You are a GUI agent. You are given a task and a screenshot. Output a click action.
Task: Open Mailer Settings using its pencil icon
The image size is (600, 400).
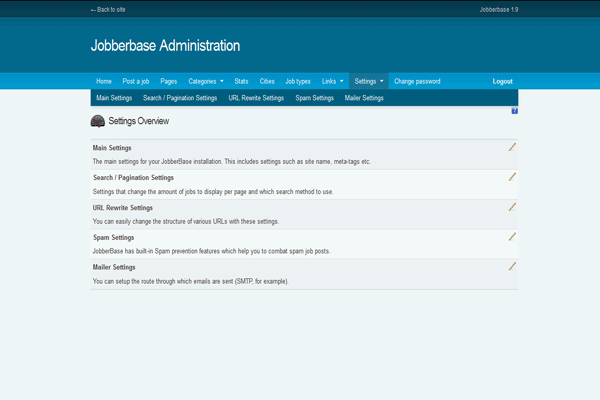click(512, 267)
